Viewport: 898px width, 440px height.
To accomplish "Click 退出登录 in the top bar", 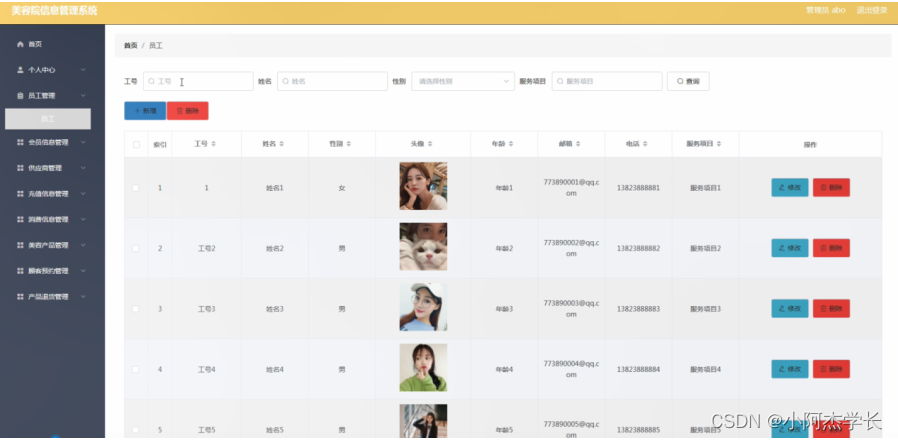I will (871, 10).
